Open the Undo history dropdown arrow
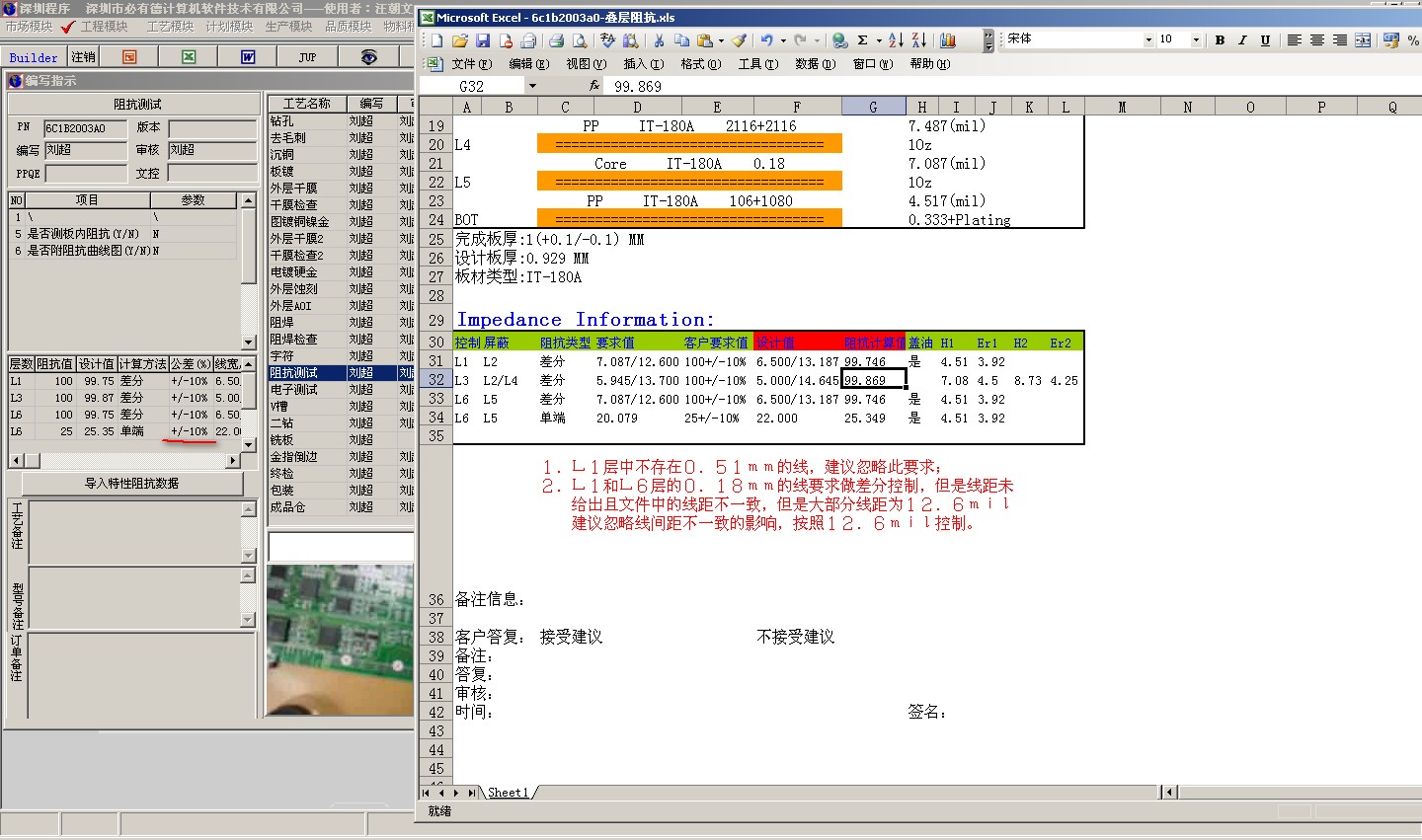Image resolution: width=1422 pixels, height=840 pixels. (783, 40)
